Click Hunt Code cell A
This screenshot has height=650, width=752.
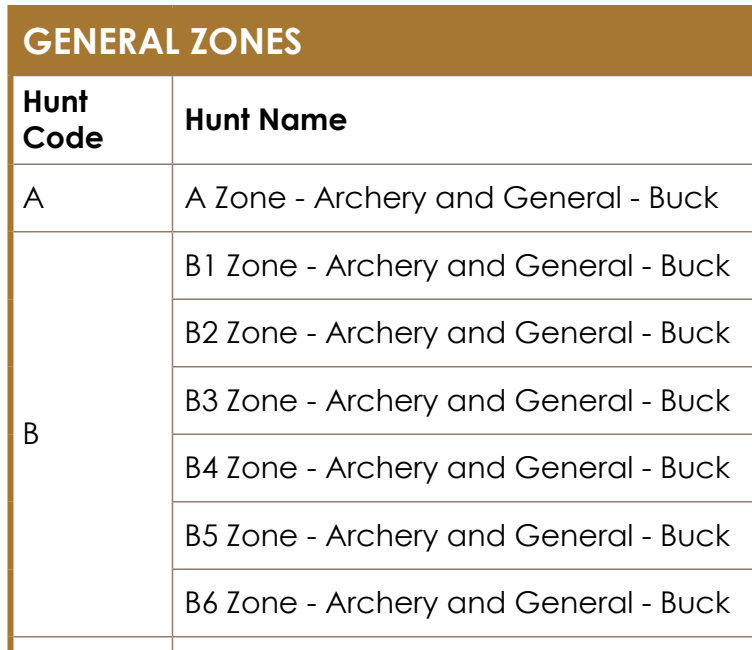point(93,198)
